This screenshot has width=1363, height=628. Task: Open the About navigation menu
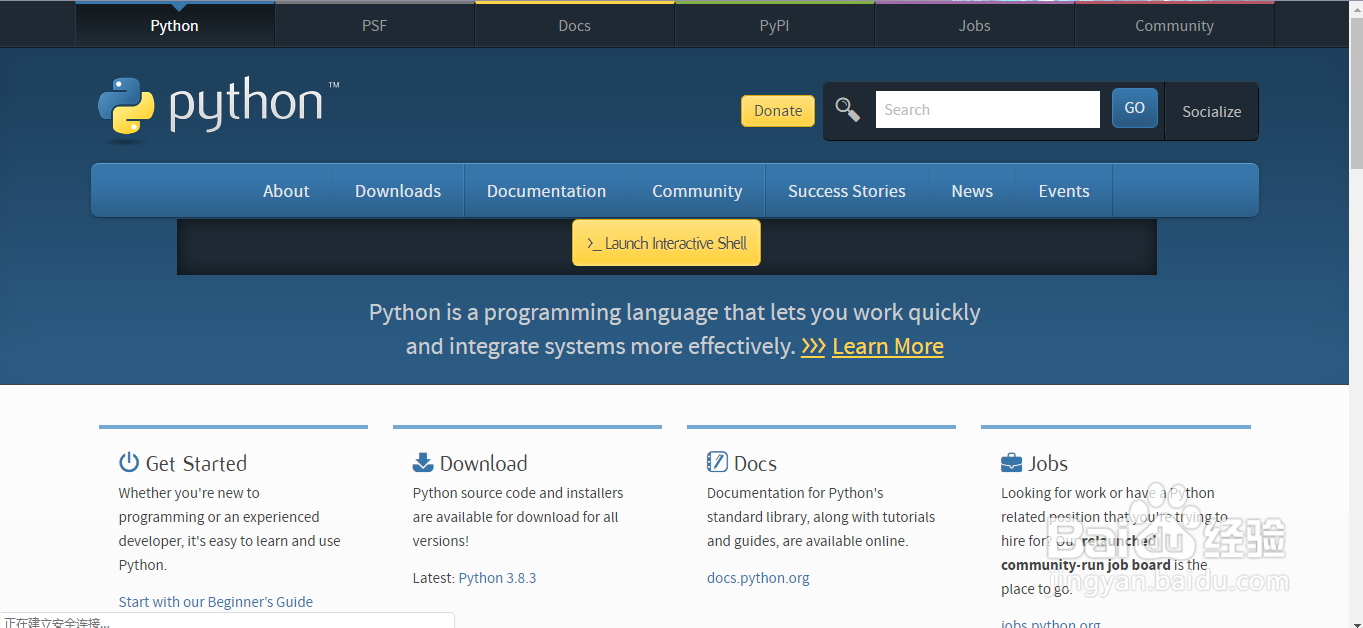pos(286,190)
